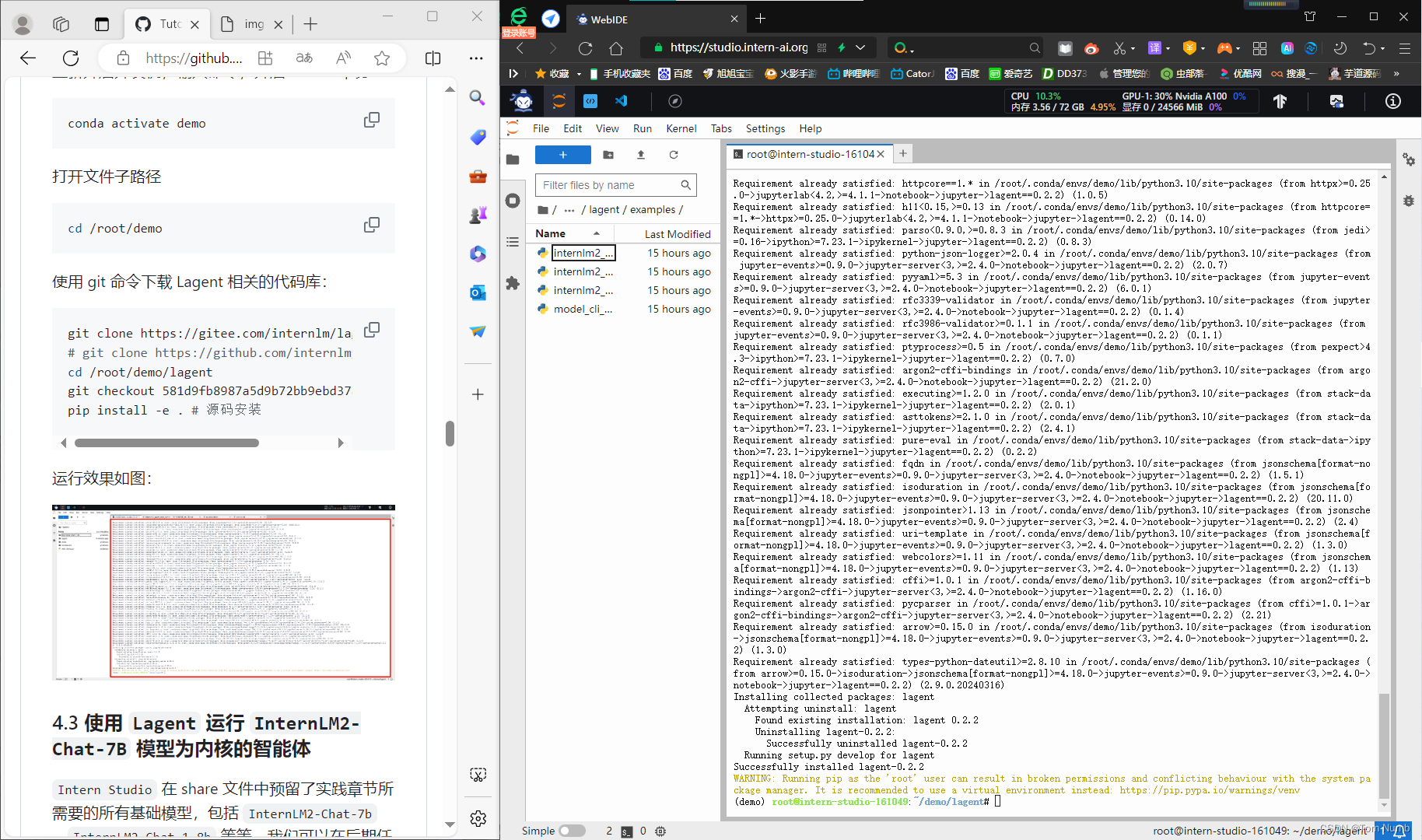
Task: Refresh the file browser list
Action: coord(674,155)
